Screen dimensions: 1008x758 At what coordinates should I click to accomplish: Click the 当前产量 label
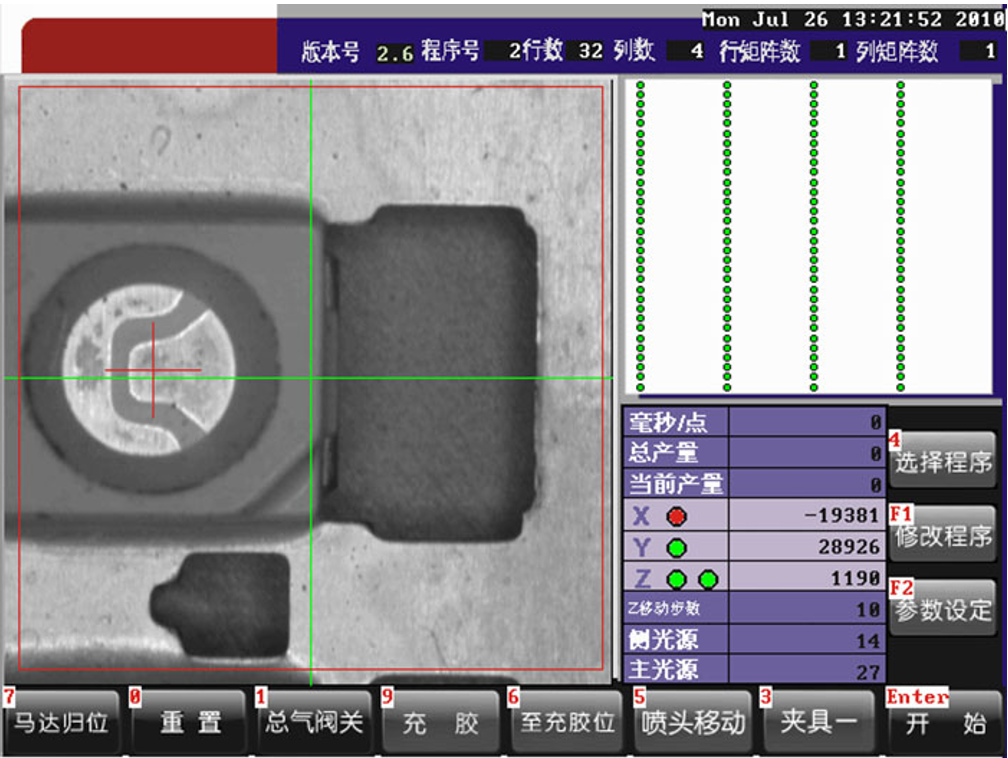(676, 484)
